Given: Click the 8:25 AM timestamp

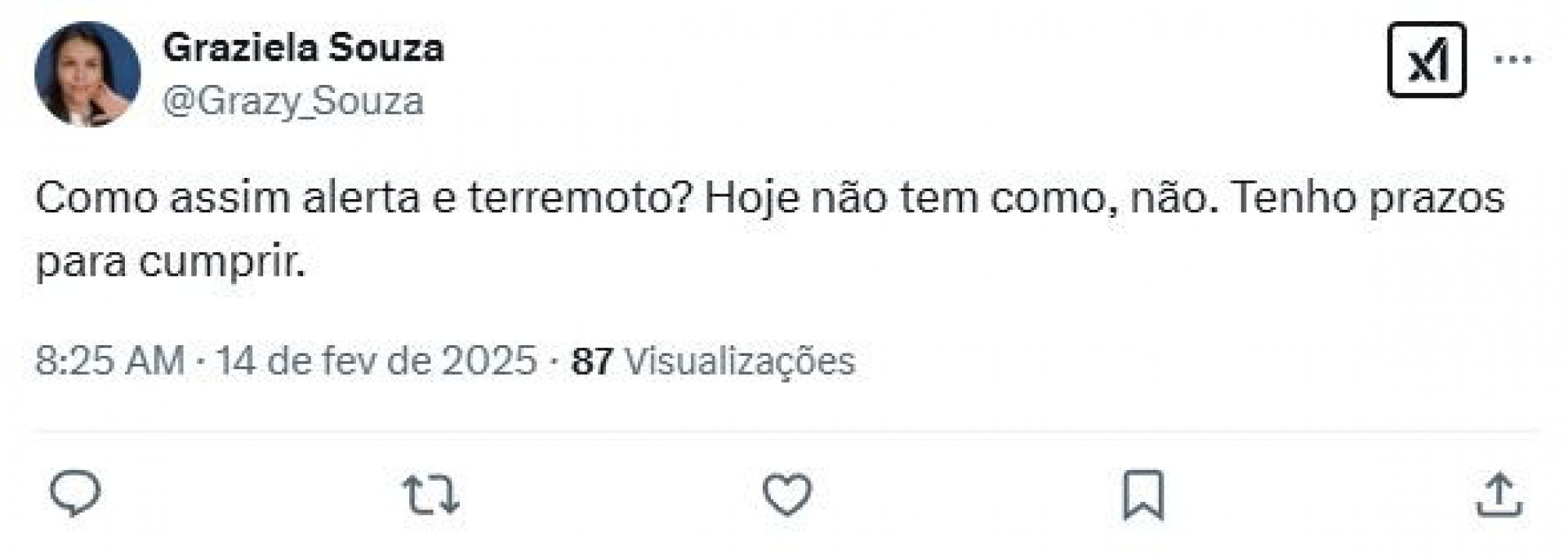Looking at the screenshot, I should click(x=109, y=361).
